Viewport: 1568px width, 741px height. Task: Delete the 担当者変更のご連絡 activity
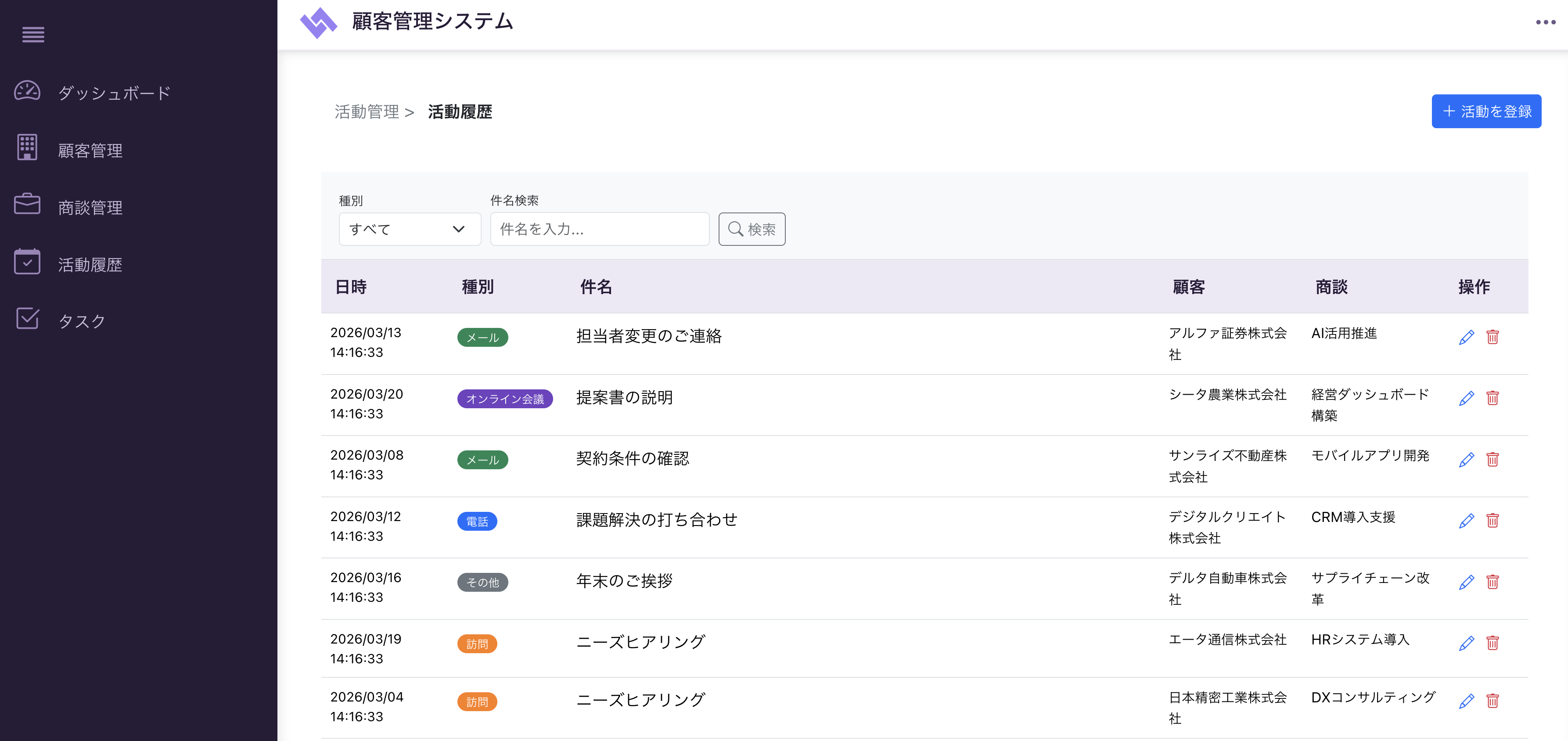(1492, 337)
